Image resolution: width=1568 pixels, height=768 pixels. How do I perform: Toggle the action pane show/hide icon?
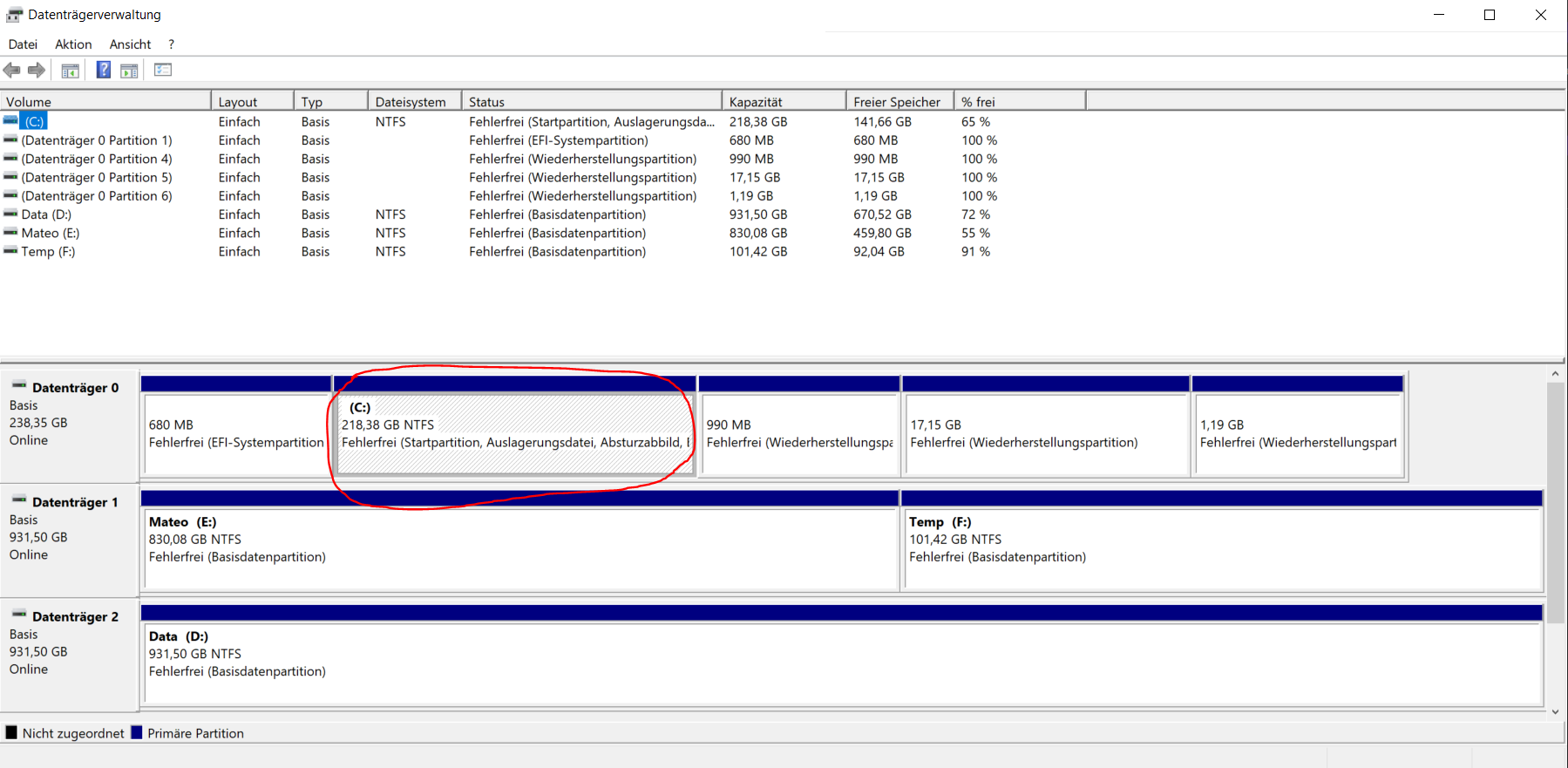[x=129, y=71]
